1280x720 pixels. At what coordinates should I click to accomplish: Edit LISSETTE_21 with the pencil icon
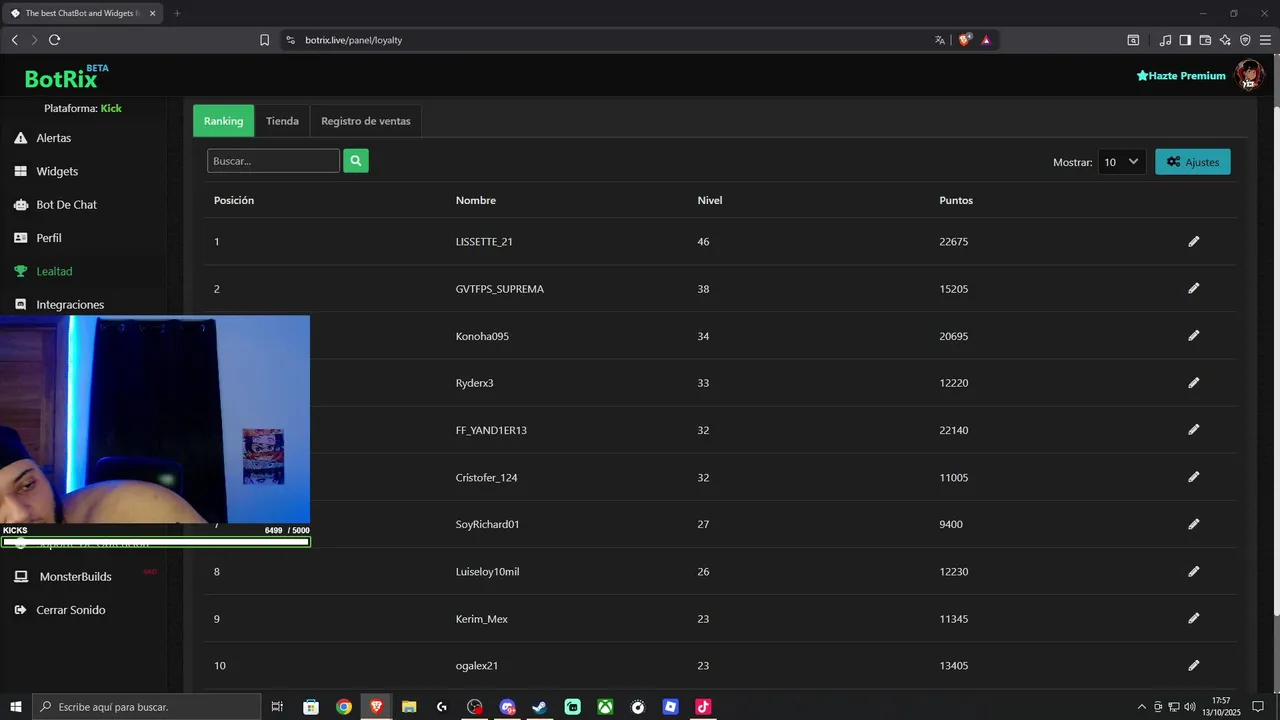pyautogui.click(x=1193, y=241)
